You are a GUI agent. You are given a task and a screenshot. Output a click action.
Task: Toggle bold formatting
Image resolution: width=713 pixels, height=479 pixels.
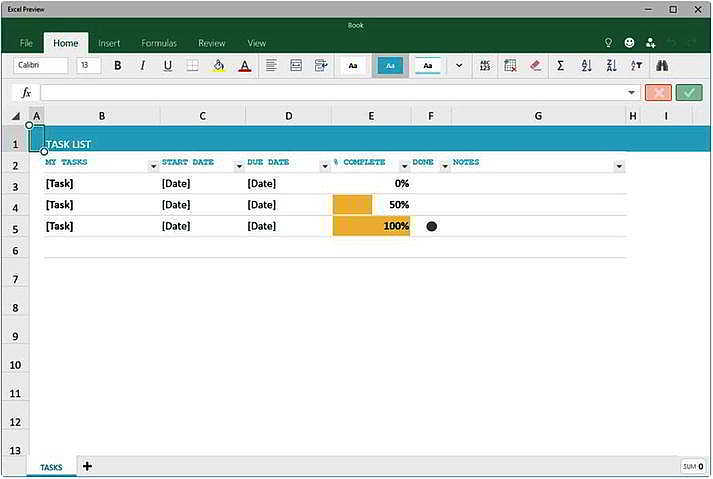pos(118,66)
